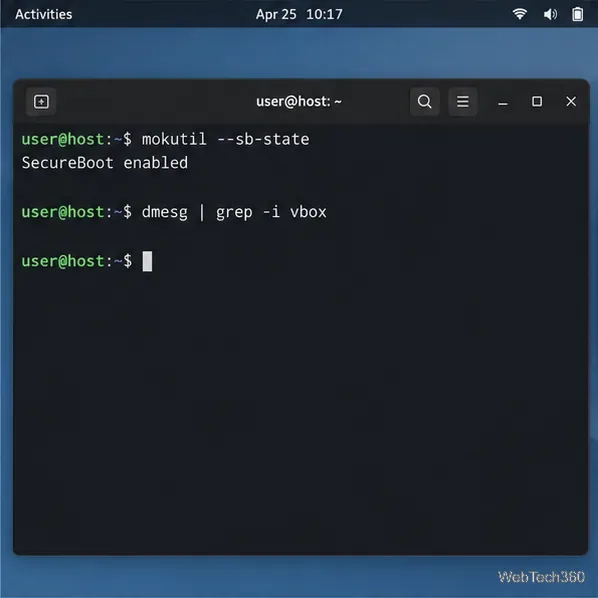
Task: Click the terminal cursor block at the prompt
Action: pos(147,261)
